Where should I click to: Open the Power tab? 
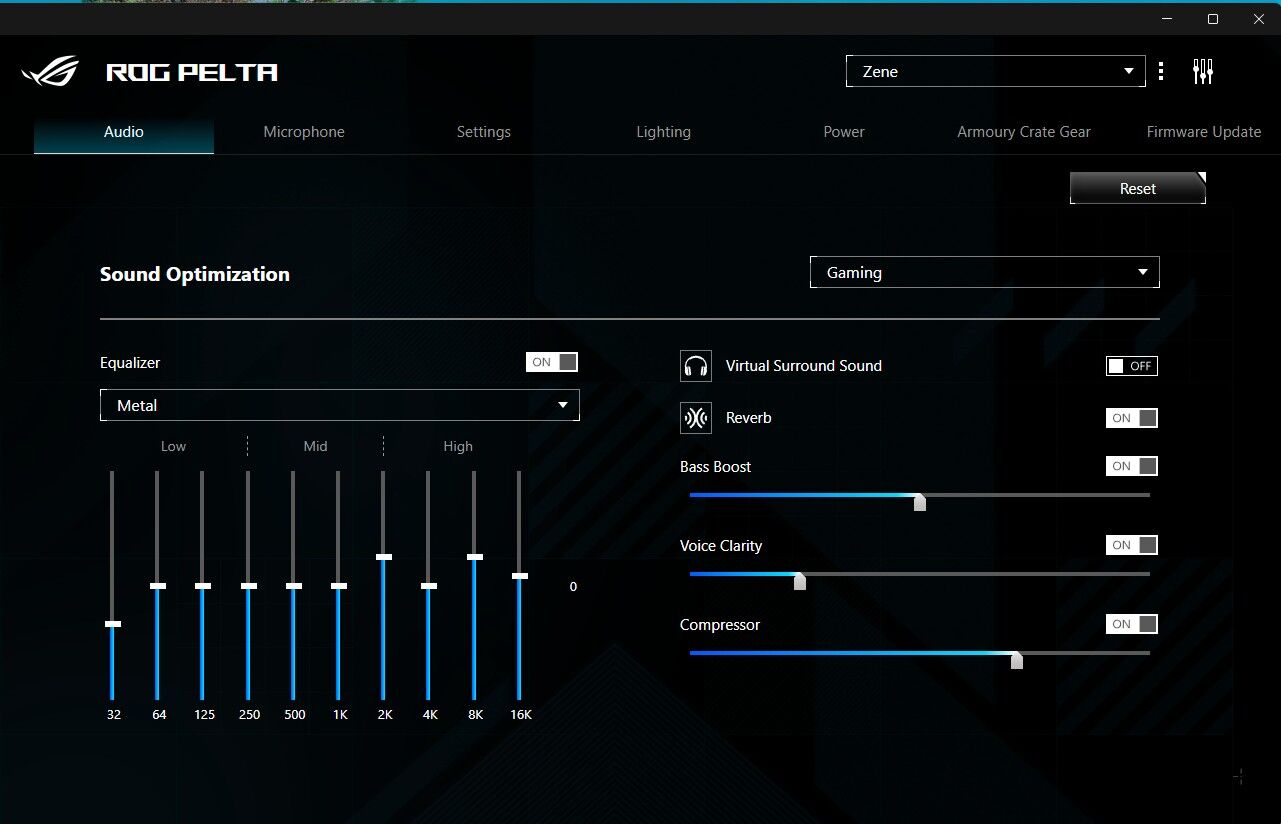point(844,132)
